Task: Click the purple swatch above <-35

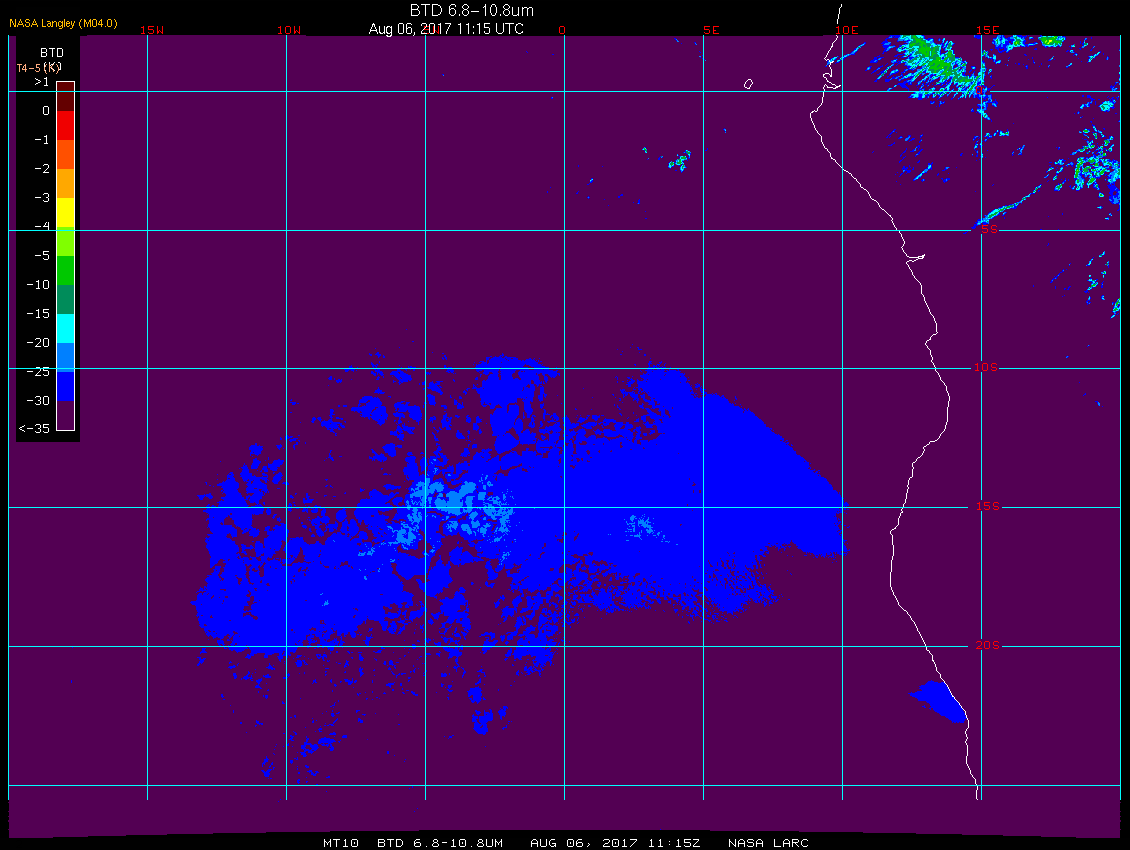Action: [x=66, y=415]
